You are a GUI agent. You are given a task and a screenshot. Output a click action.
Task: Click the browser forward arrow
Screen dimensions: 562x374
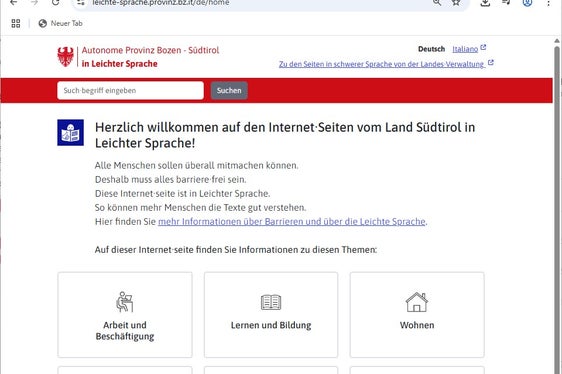pos(34,3)
